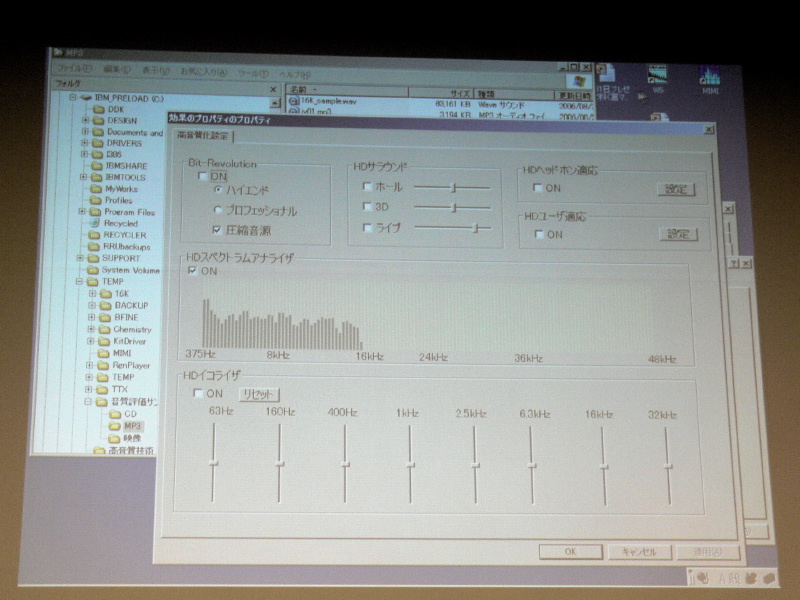Viewport: 800px width, 600px height.
Task: Expand the SUPPORT folder node
Action: (x=80, y=258)
